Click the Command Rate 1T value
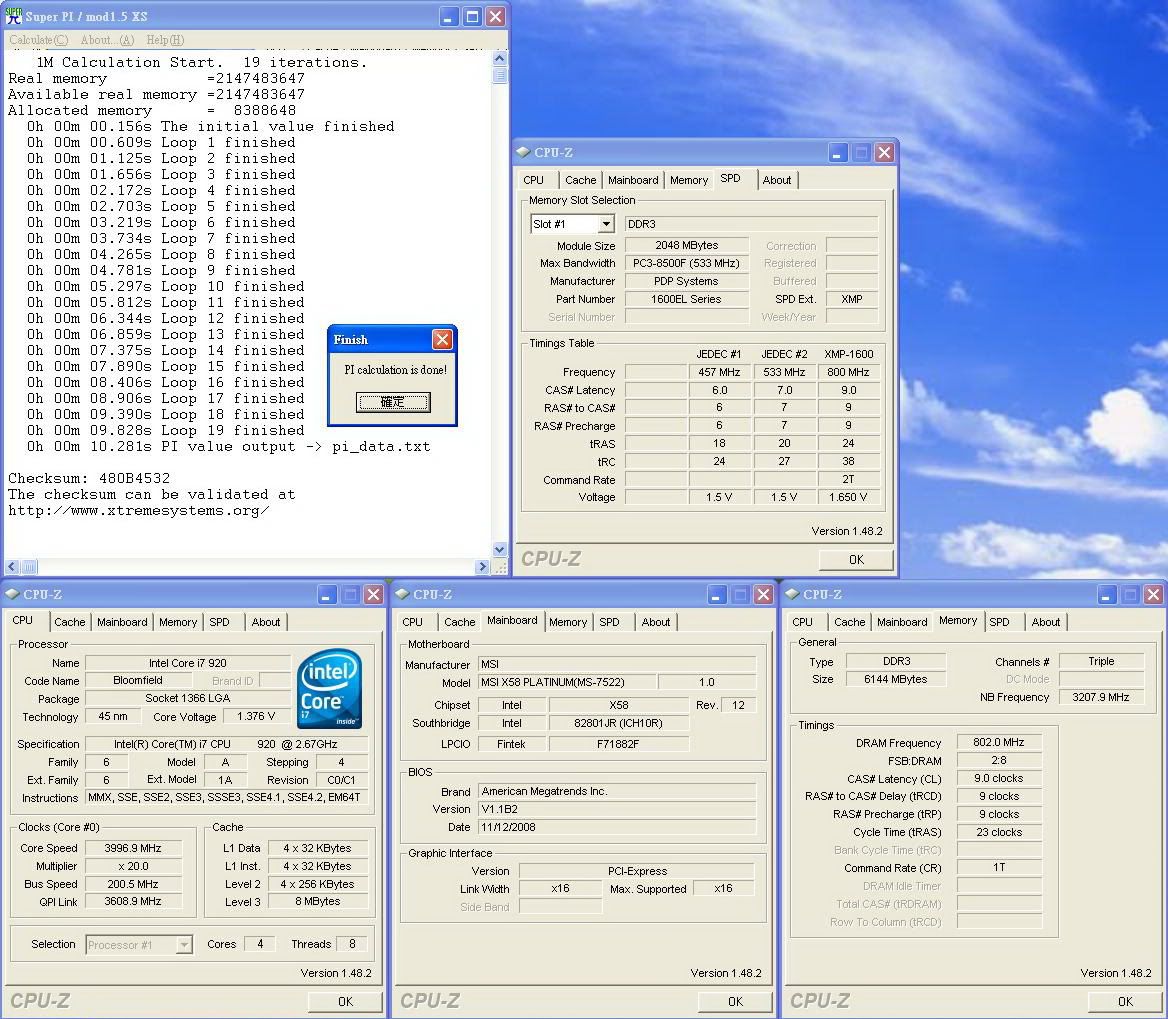The height and width of the screenshot is (1019, 1168). click(x=998, y=867)
